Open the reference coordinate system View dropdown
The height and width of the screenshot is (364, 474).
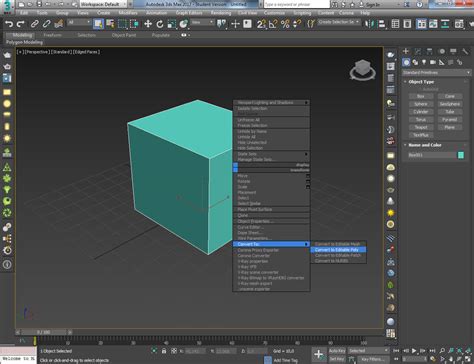202,22
